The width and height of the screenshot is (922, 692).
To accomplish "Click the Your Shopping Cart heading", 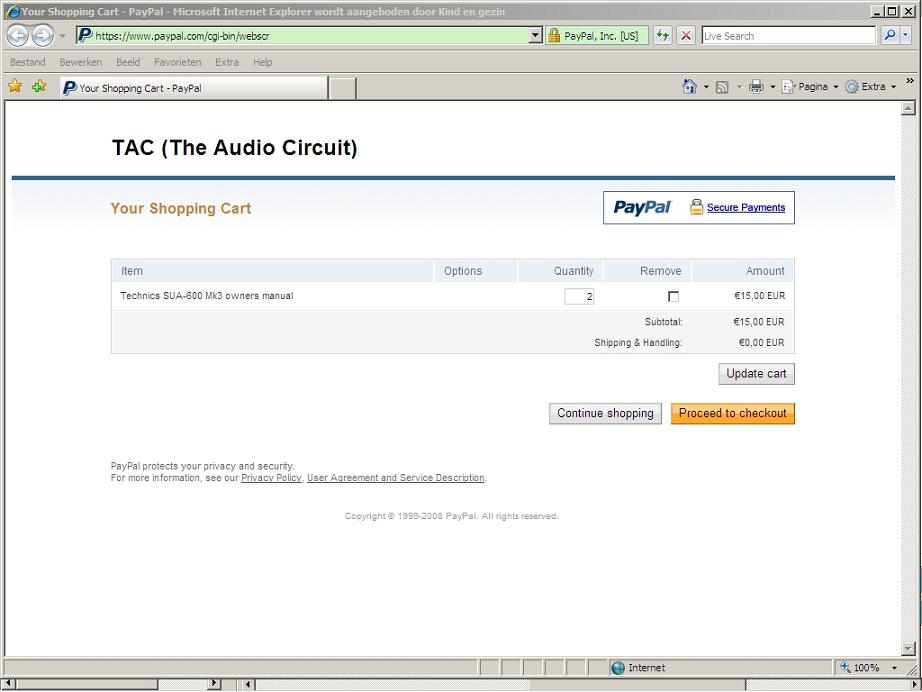I will tap(181, 209).
